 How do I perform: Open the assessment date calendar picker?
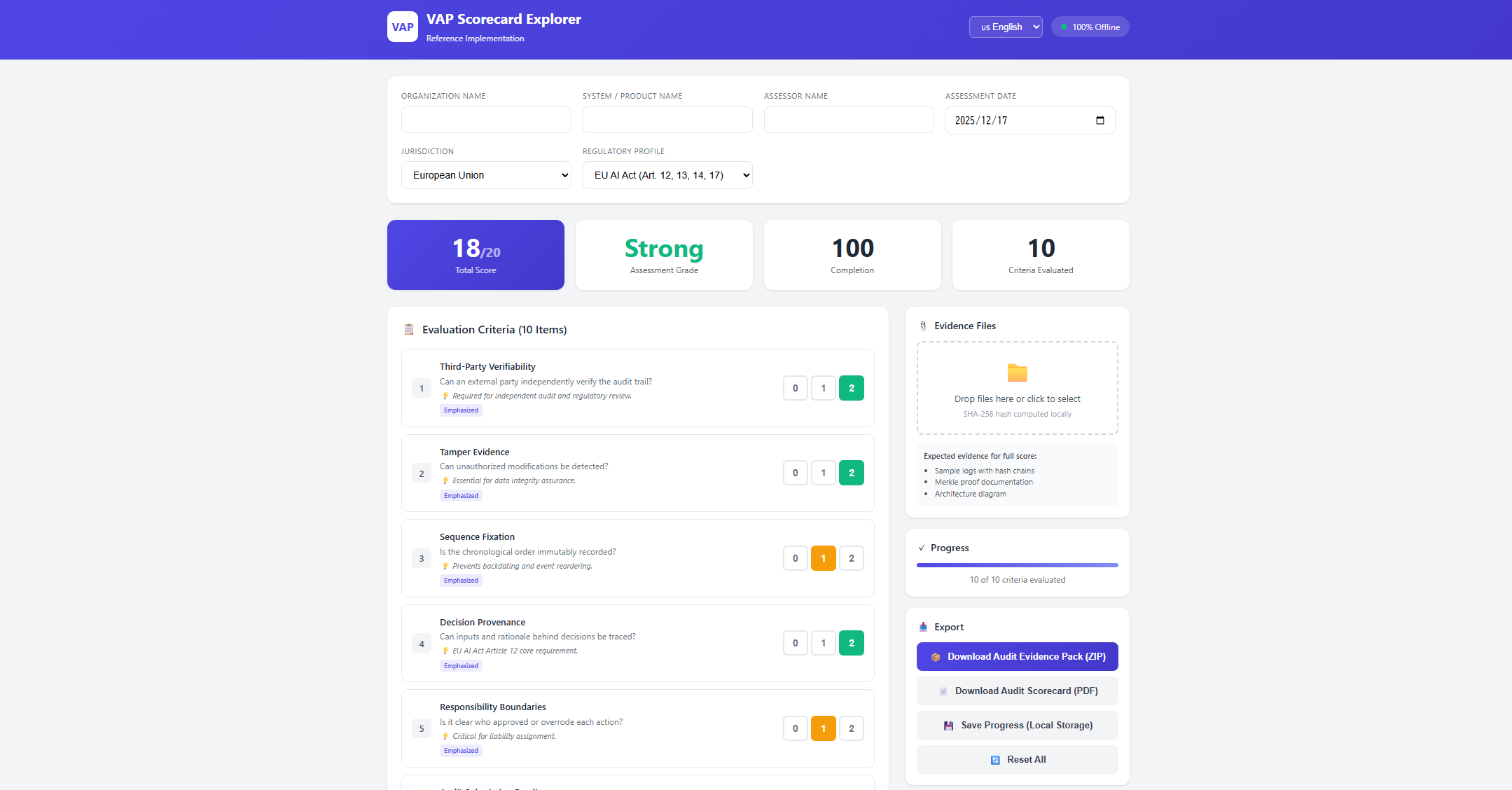(1100, 120)
